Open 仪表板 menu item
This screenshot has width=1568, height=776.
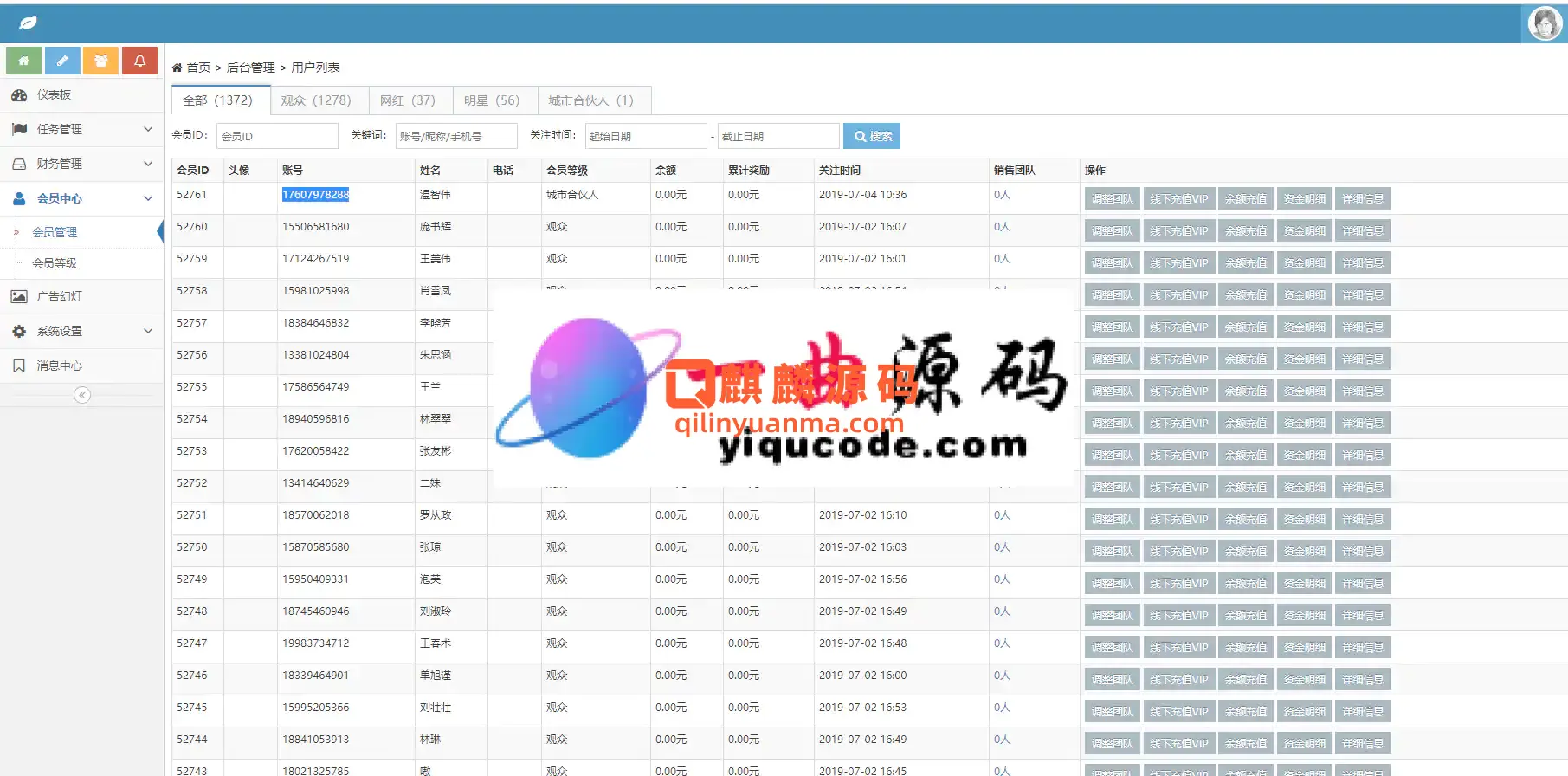click(x=81, y=95)
